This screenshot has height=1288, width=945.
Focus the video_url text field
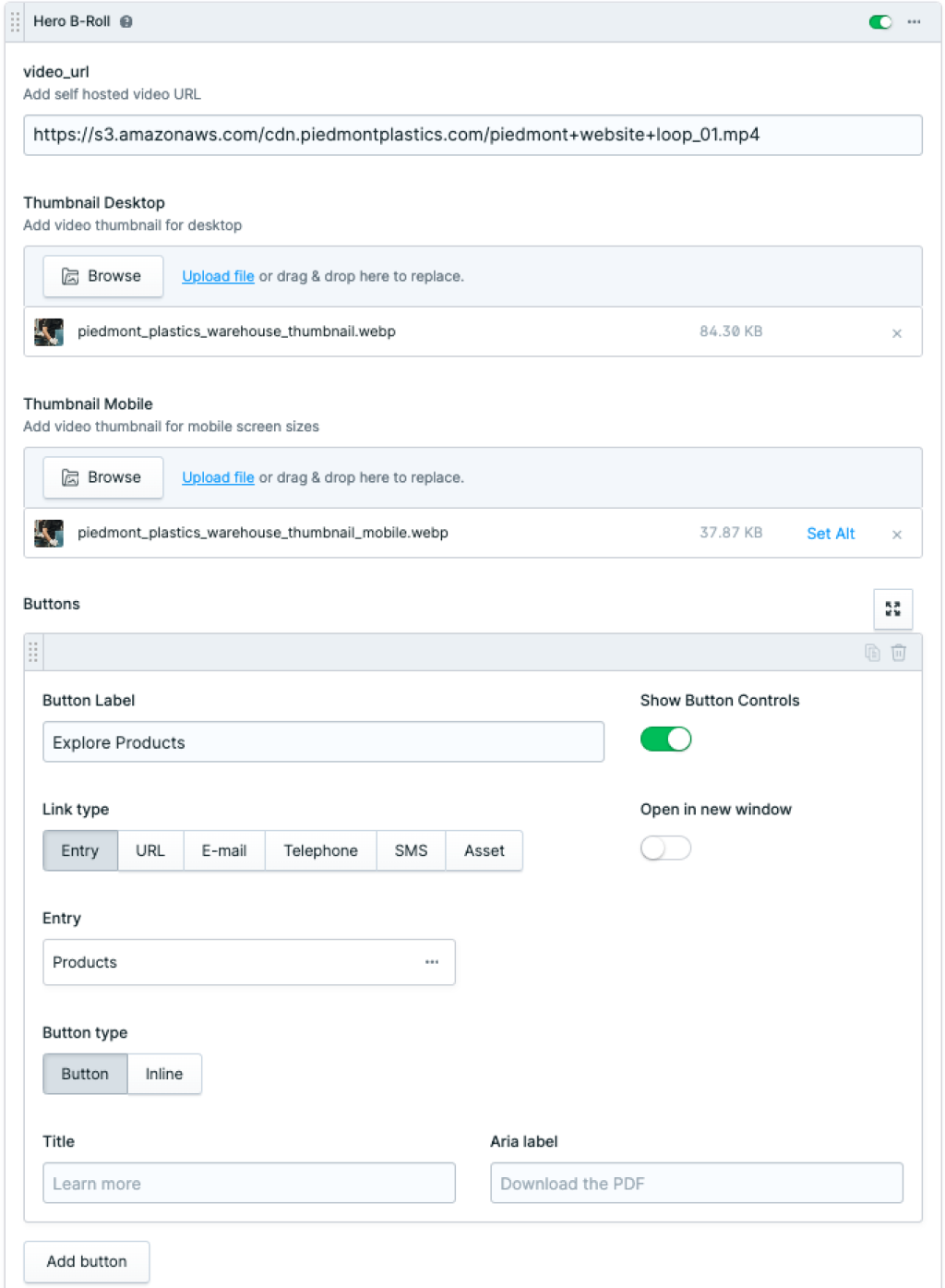point(472,135)
